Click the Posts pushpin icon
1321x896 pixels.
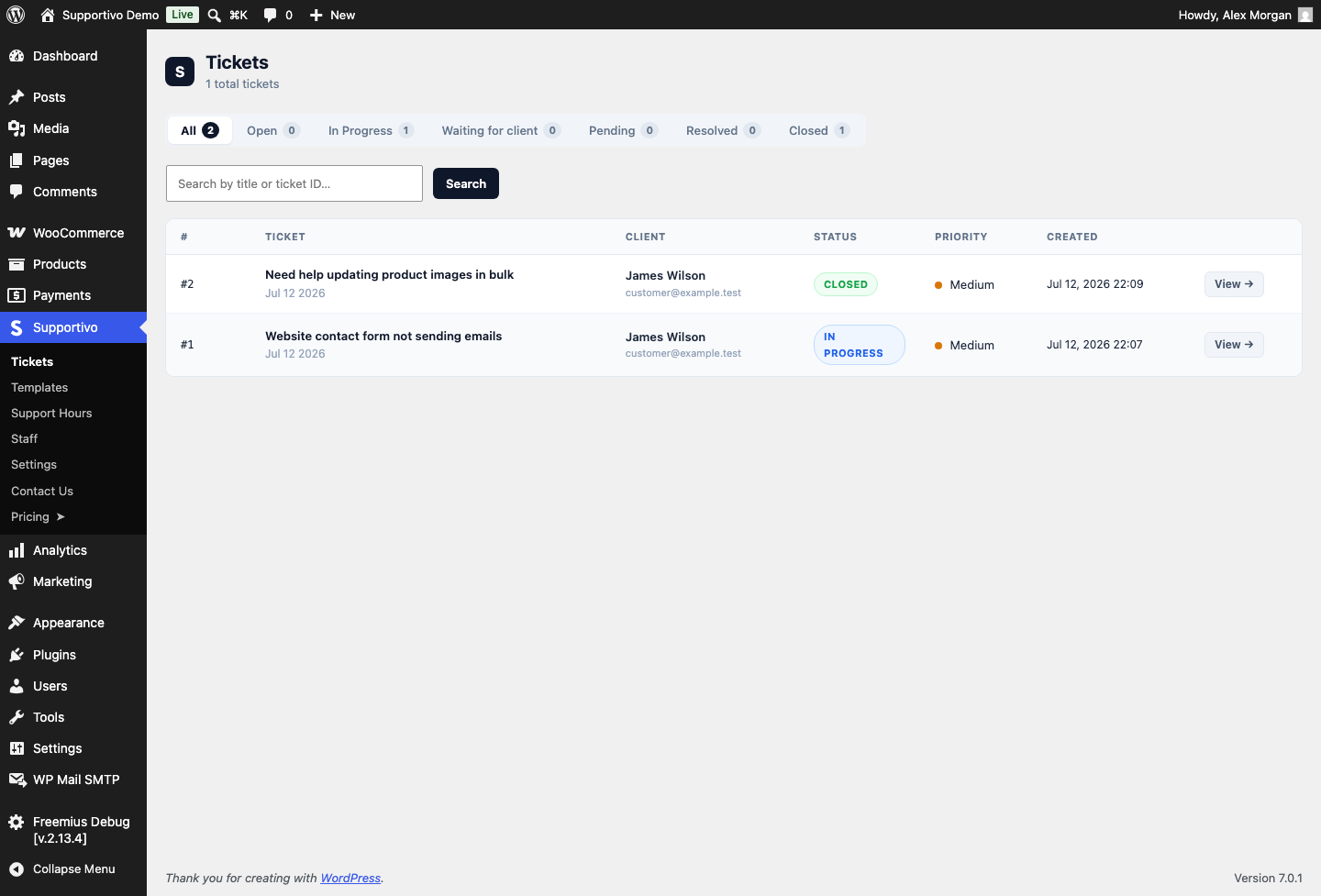pyautogui.click(x=17, y=97)
